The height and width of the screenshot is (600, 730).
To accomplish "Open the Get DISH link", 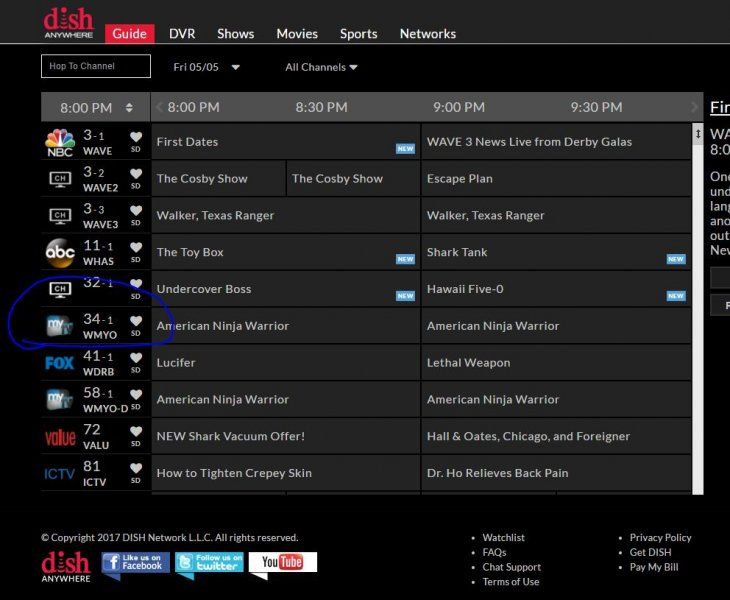I will click(650, 552).
